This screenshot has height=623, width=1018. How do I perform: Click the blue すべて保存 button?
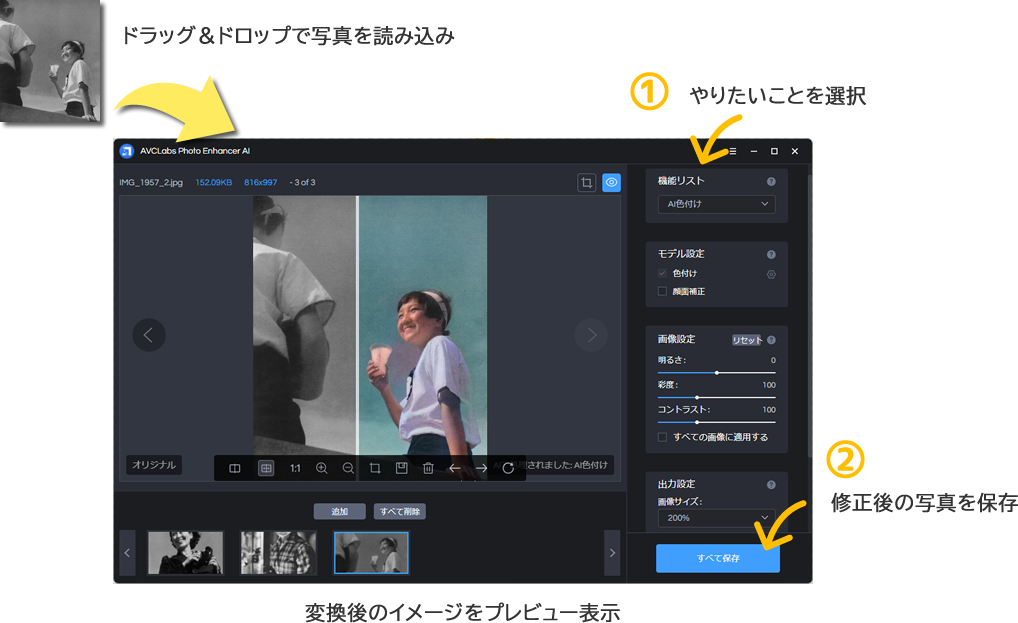point(717,558)
